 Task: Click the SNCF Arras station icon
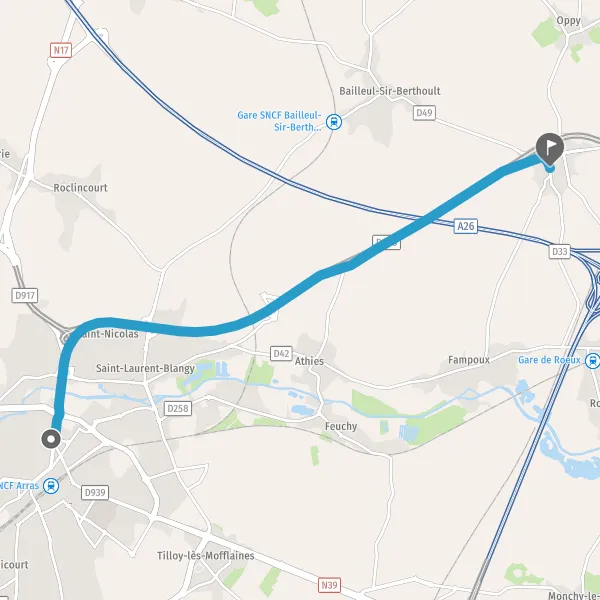tap(51, 486)
